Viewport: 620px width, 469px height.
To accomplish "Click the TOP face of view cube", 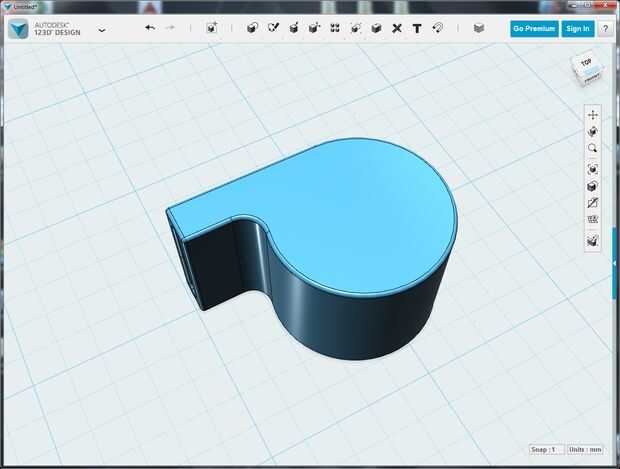I will pos(586,62).
